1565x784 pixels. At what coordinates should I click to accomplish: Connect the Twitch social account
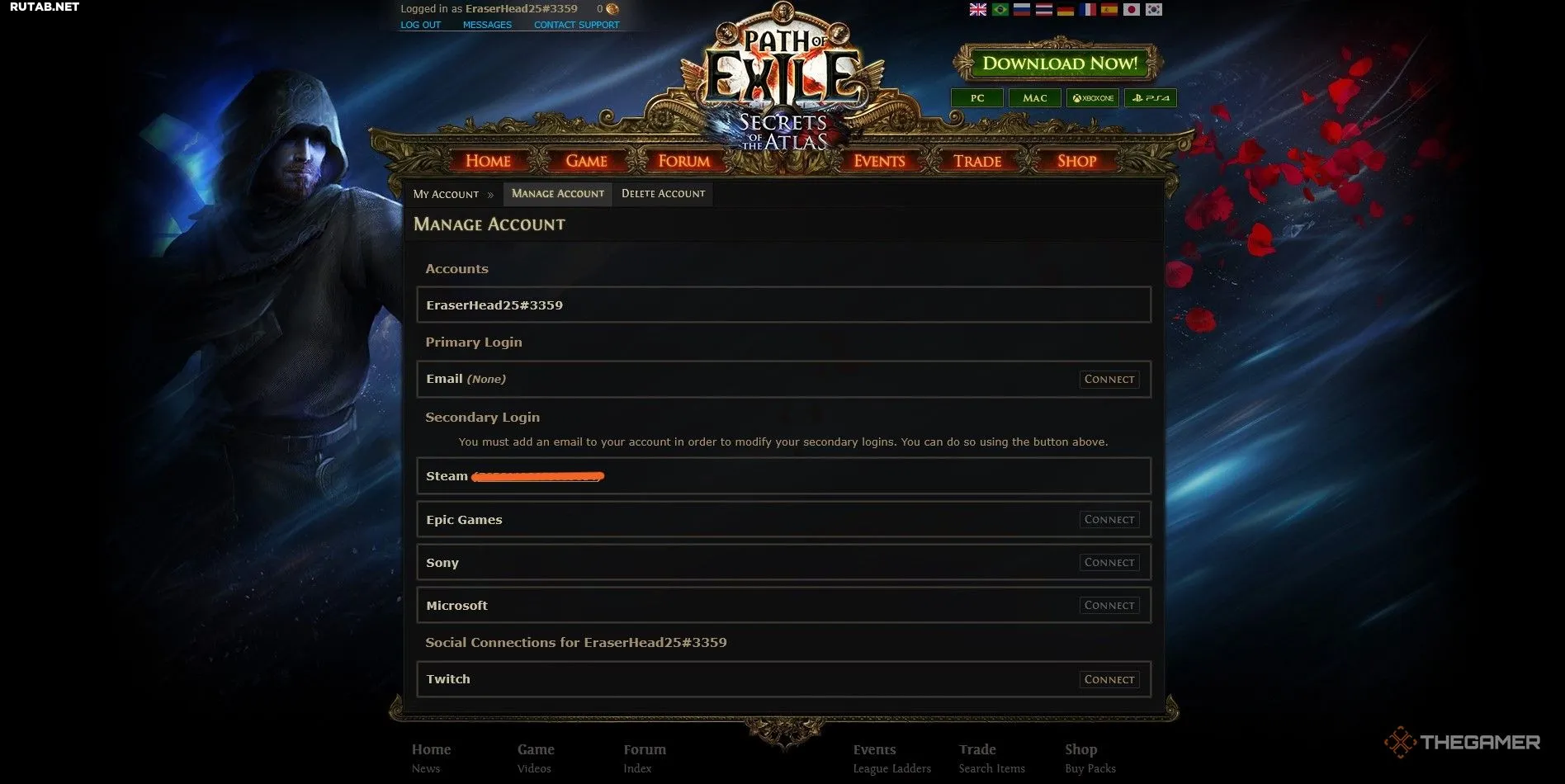tap(1109, 680)
